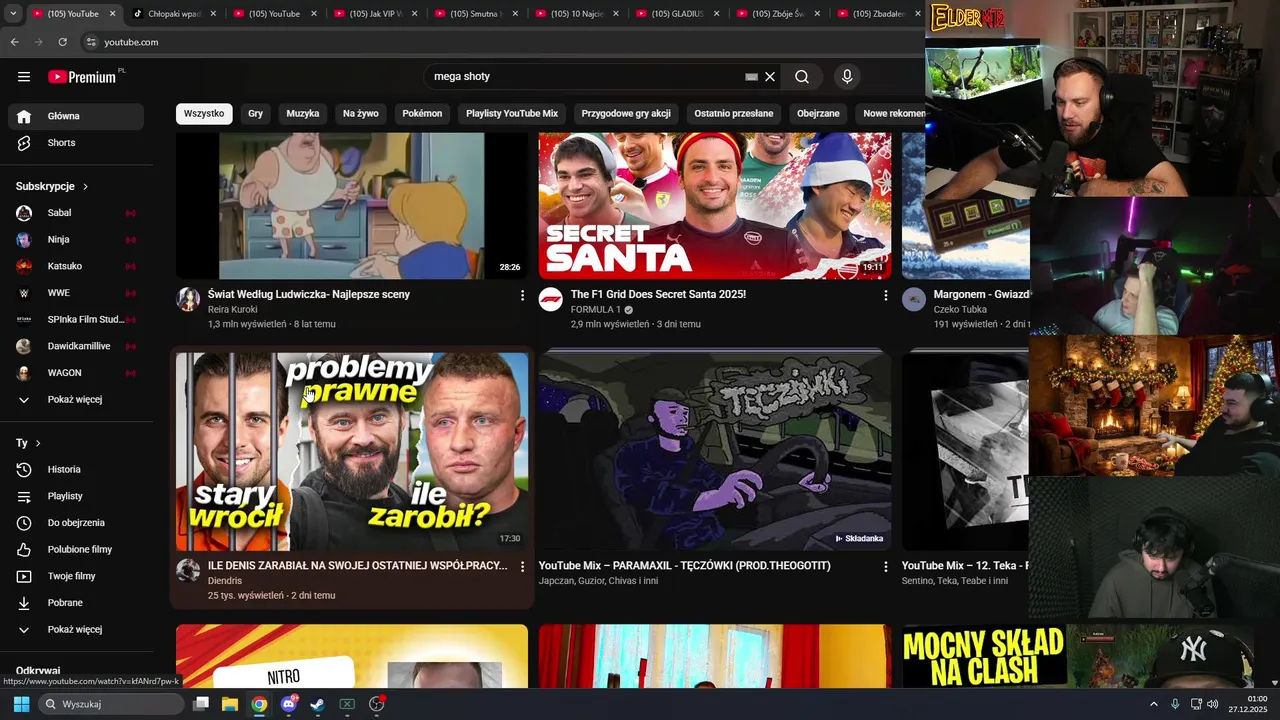Select Ostatnio przesłane chip
Screen dimensions: 1280x720
point(734,114)
